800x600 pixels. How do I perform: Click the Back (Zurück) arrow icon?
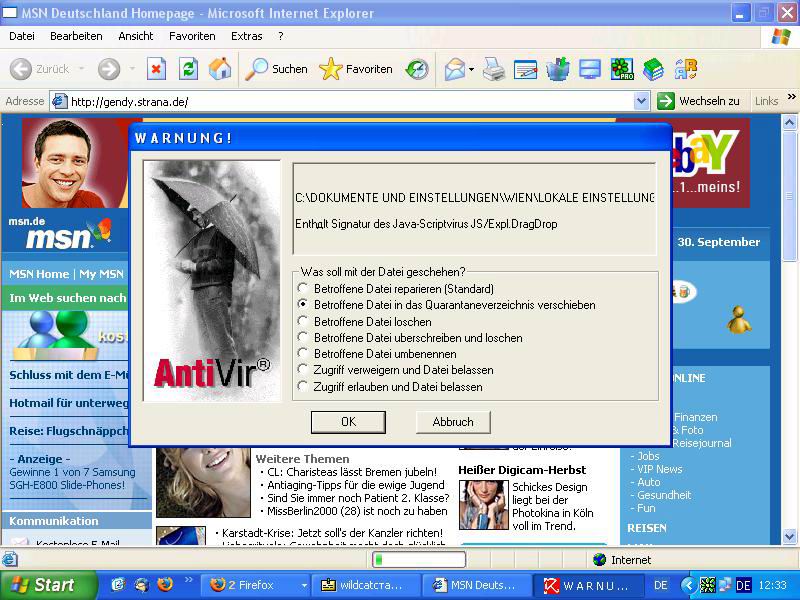point(21,69)
